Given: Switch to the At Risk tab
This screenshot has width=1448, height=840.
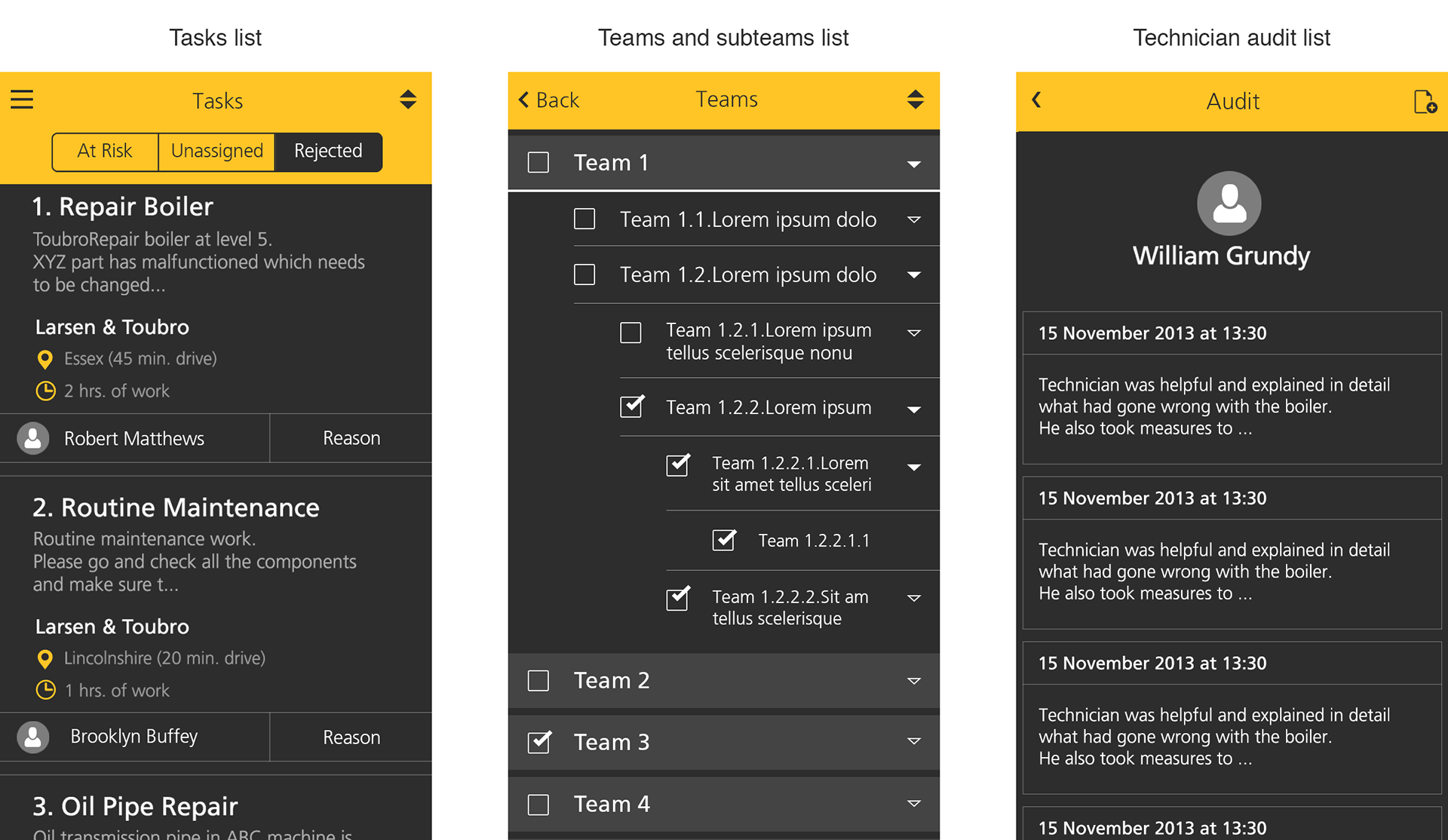Looking at the screenshot, I should point(105,152).
